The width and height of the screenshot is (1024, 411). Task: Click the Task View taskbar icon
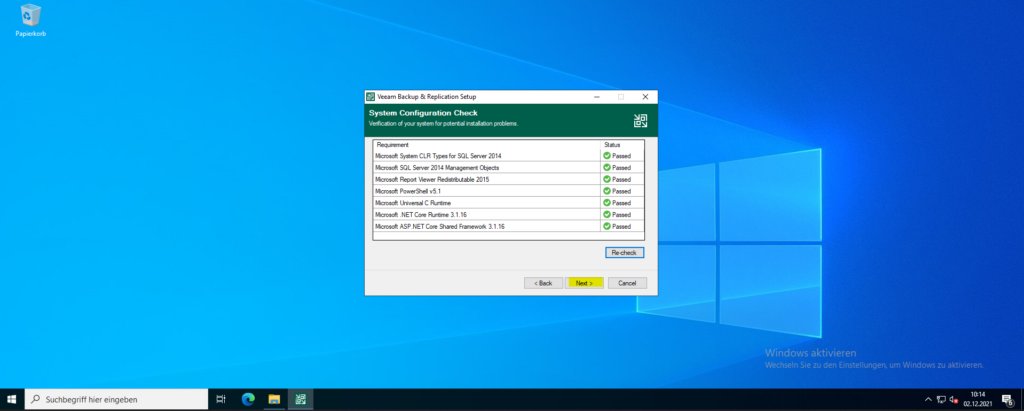pos(220,399)
